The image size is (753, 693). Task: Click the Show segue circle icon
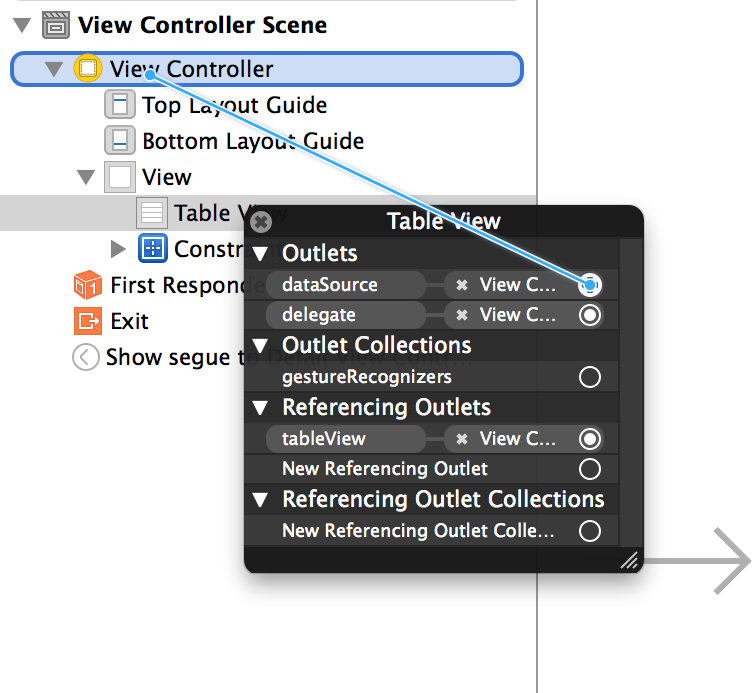86,357
